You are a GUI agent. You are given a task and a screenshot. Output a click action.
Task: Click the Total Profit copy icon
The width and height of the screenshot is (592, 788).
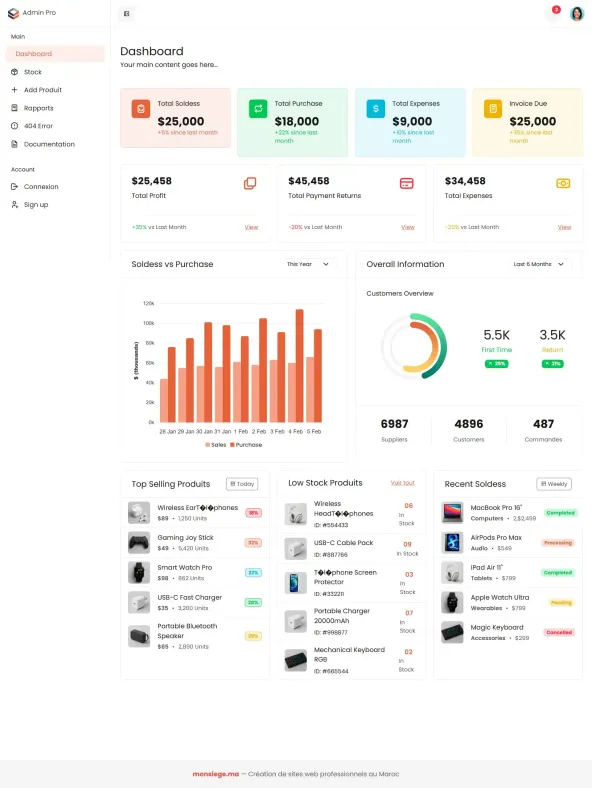coord(250,183)
